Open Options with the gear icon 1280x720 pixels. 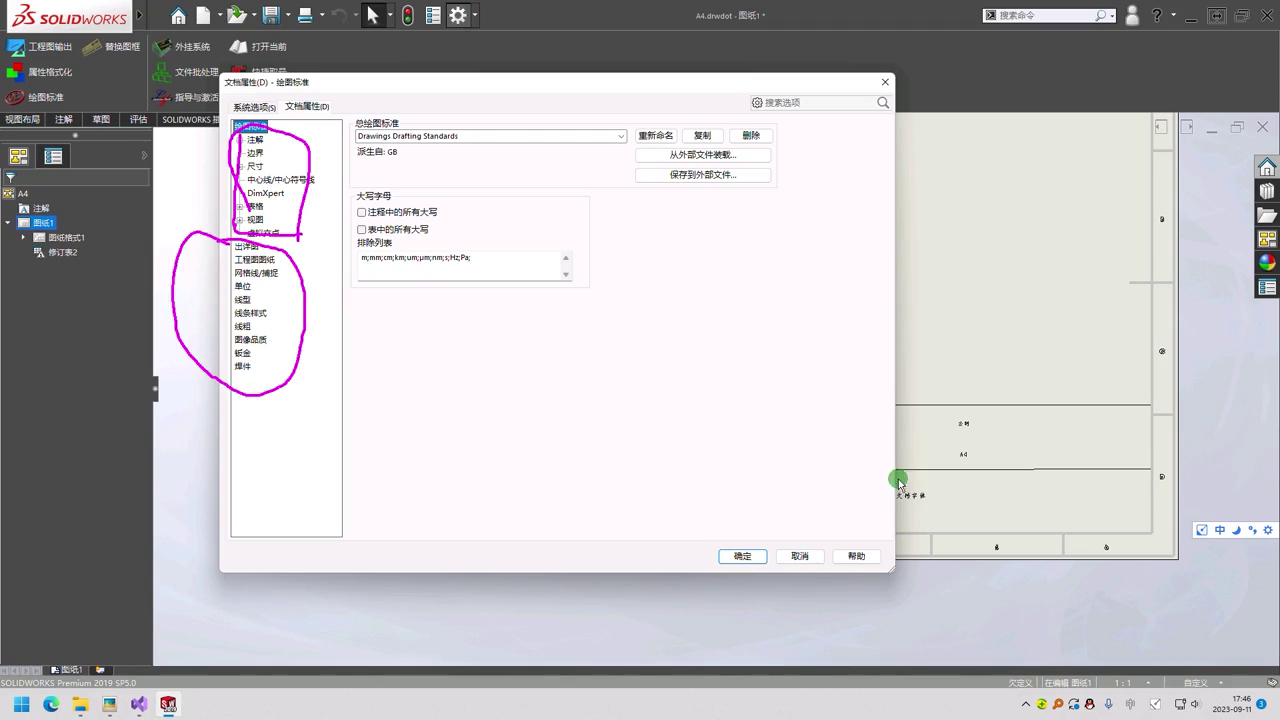(458, 16)
